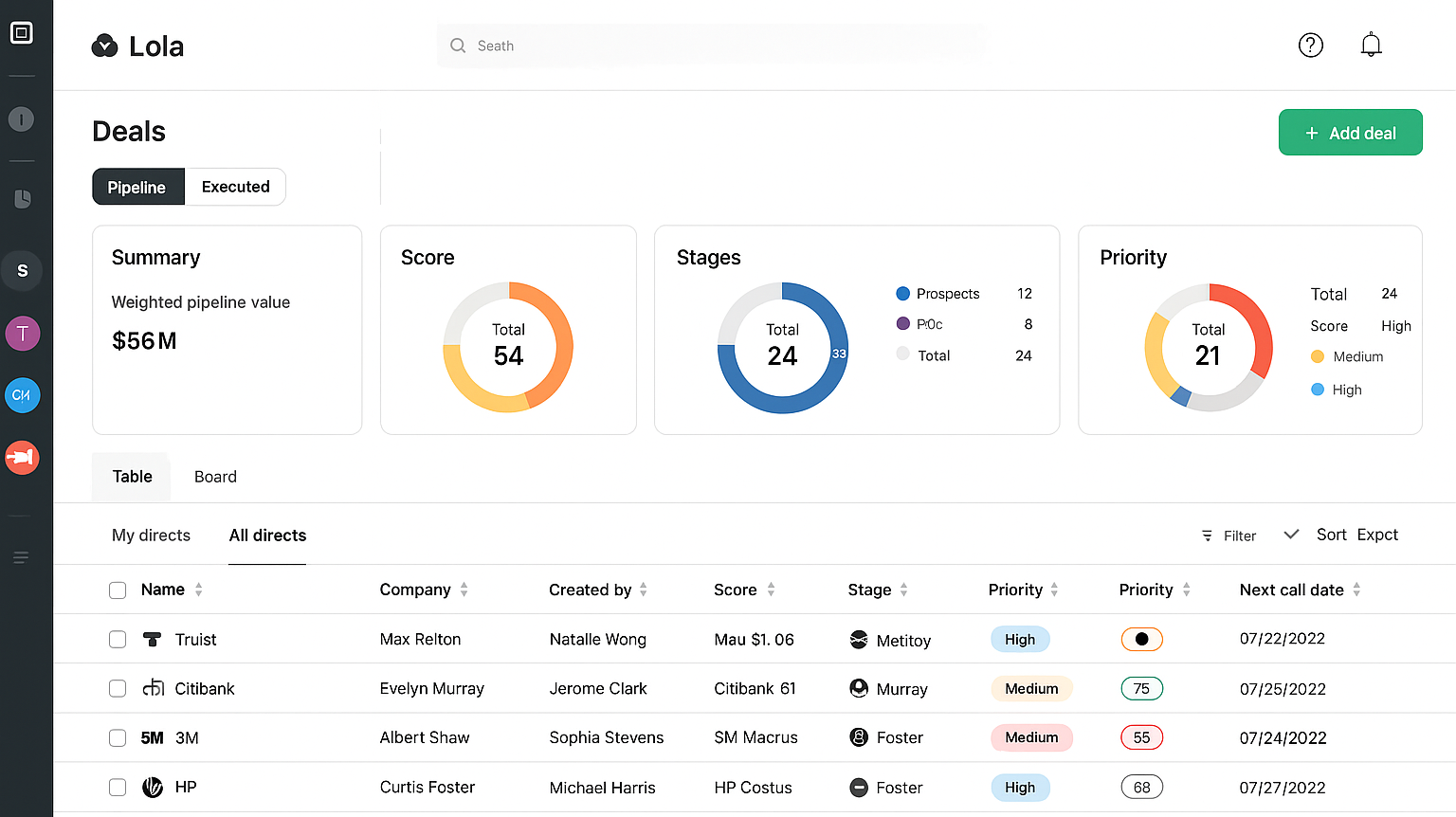Expand the Sort dropdown chevron
This screenshot has height=817, width=1456.
pyautogui.click(x=1290, y=535)
